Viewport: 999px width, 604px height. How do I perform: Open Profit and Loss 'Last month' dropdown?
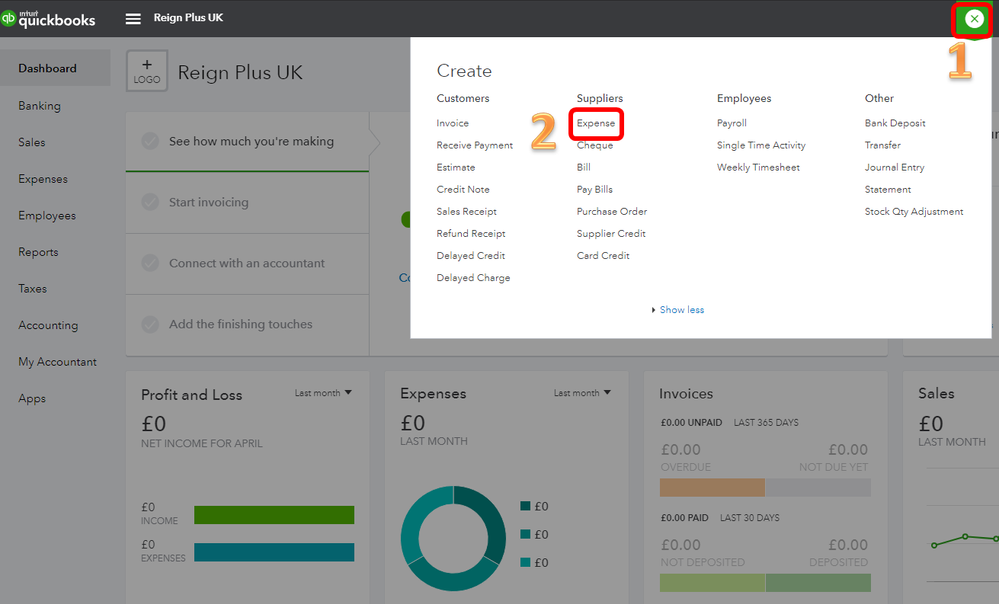tap(323, 393)
